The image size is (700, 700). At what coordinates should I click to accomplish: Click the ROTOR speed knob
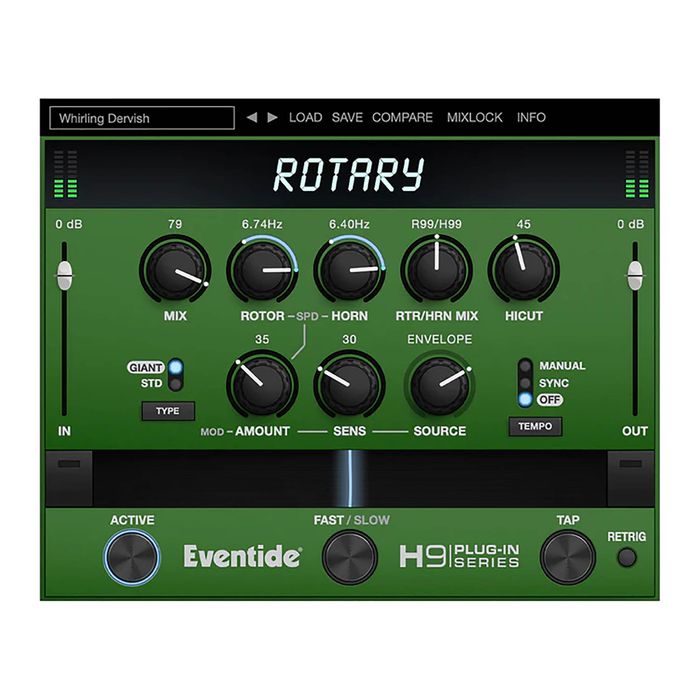[262, 270]
